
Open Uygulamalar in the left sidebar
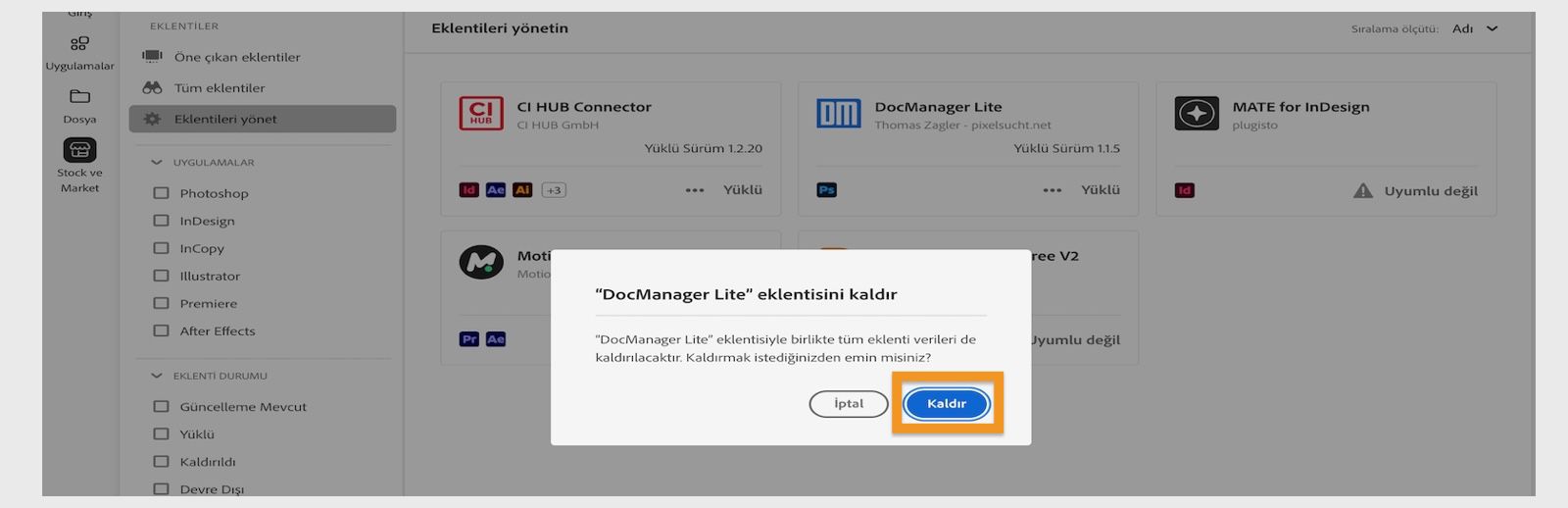tap(79, 53)
